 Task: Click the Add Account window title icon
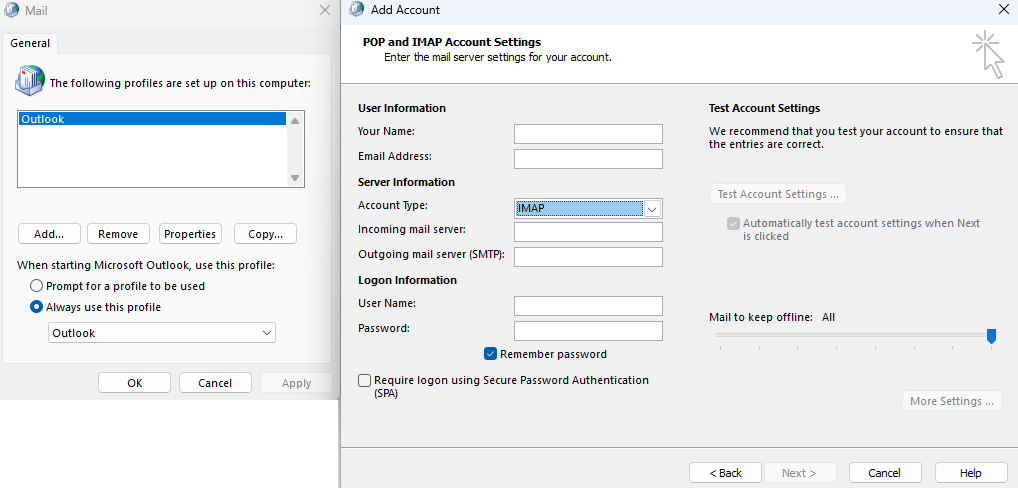(356, 10)
